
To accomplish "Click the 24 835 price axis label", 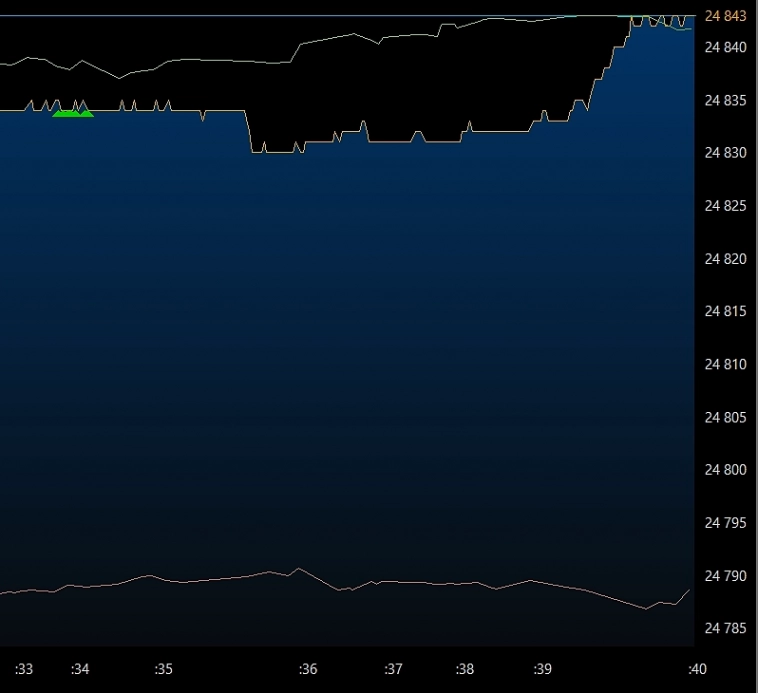I will coord(725,100).
